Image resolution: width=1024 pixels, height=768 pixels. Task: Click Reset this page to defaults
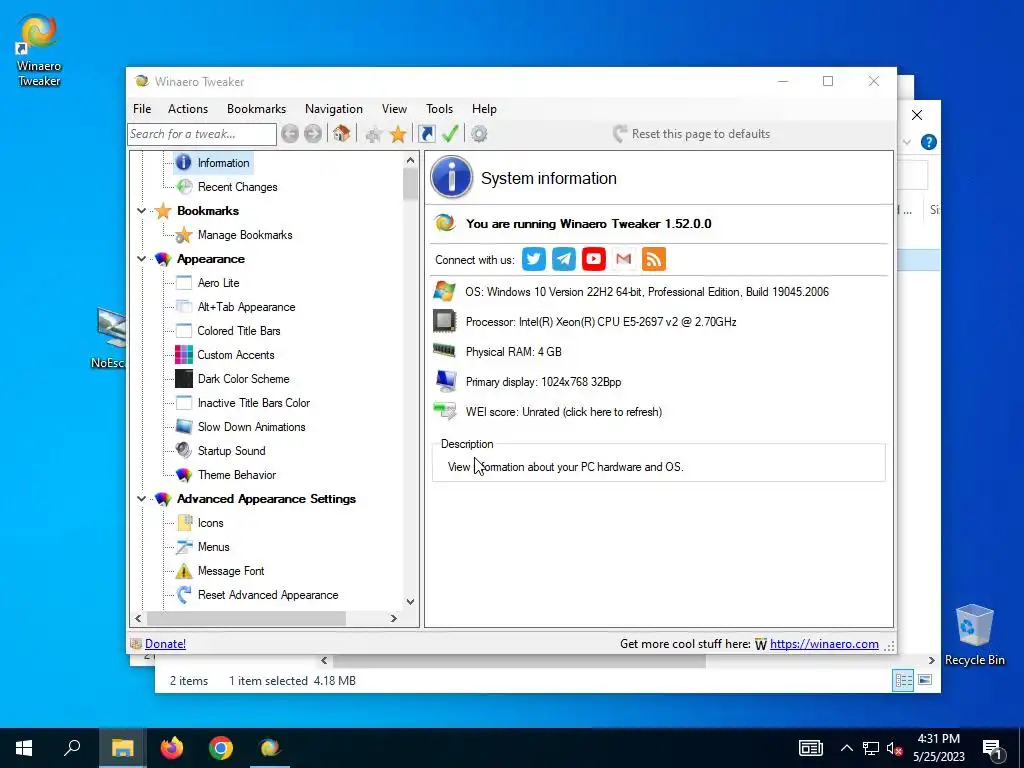[692, 134]
